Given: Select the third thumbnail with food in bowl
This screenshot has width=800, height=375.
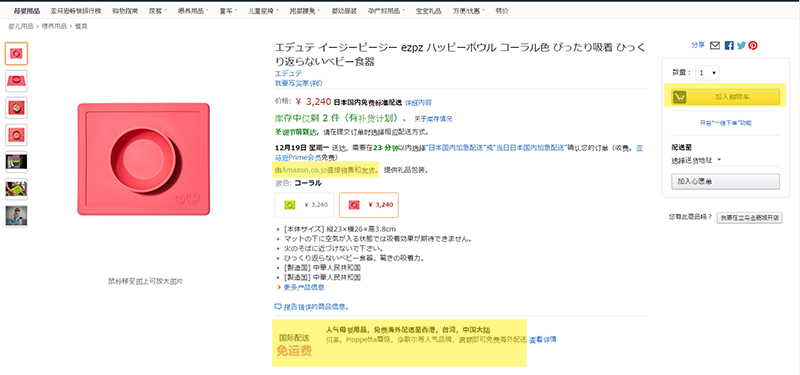Looking at the screenshot, I should [x=16, y=108].
